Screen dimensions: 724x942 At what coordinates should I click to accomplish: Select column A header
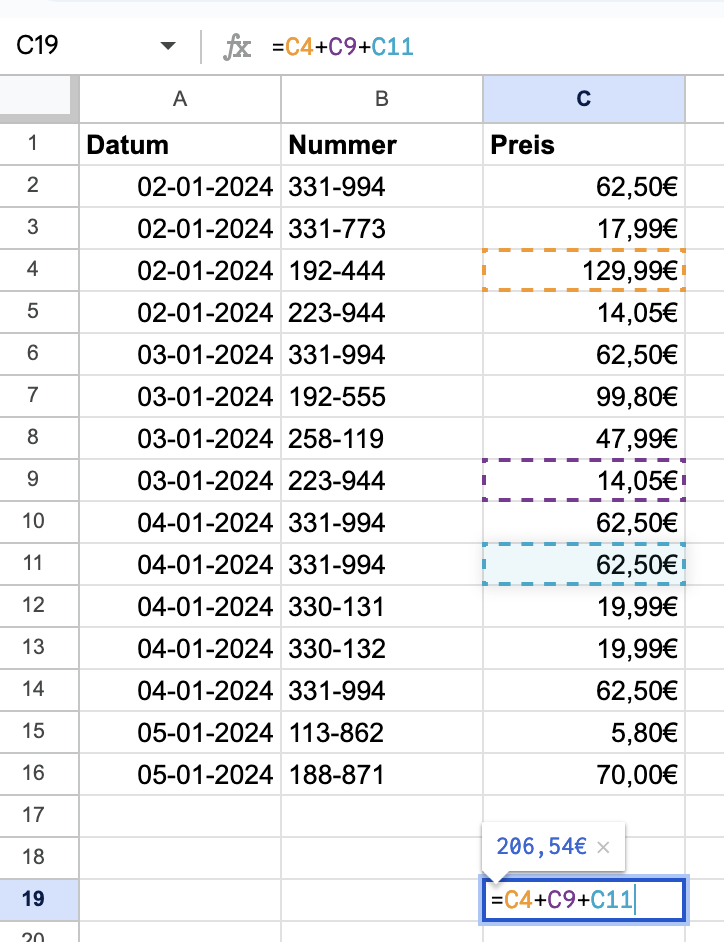(x=180, y=99)
